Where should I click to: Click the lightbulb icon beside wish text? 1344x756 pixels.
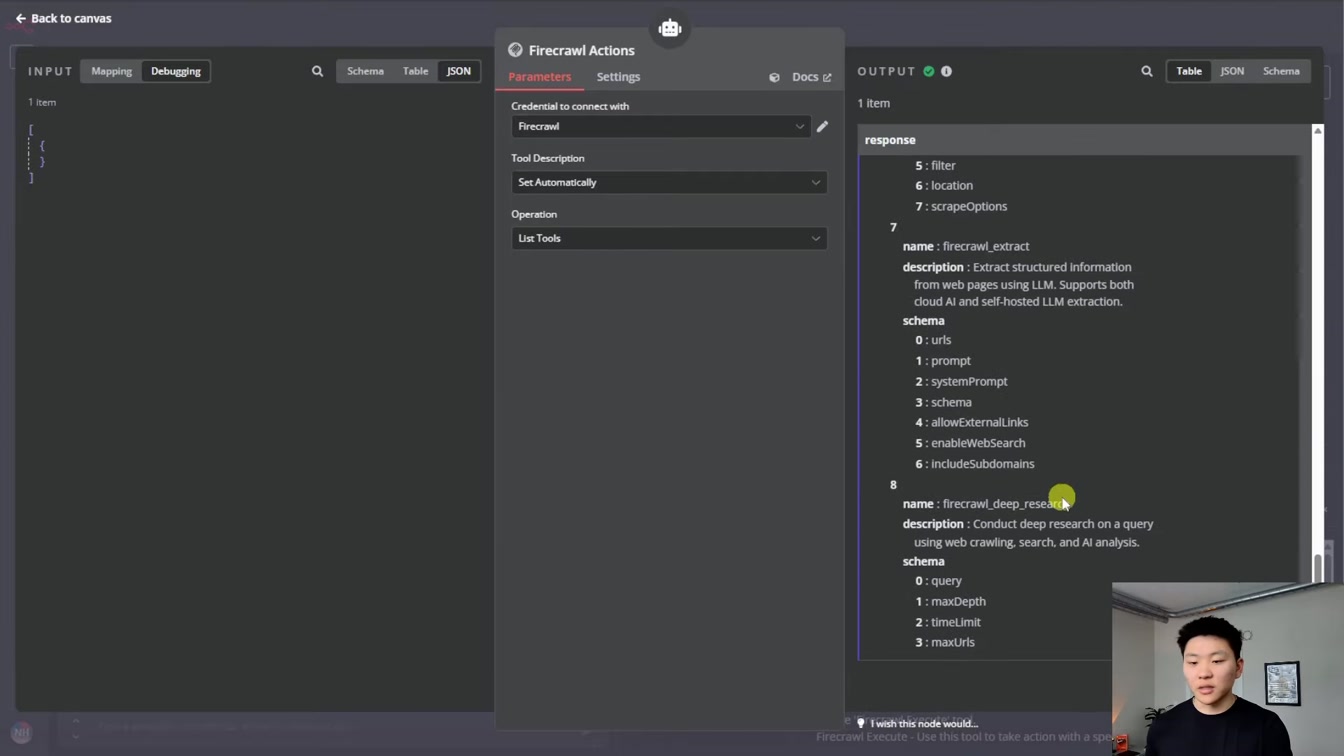coord(860,723)
